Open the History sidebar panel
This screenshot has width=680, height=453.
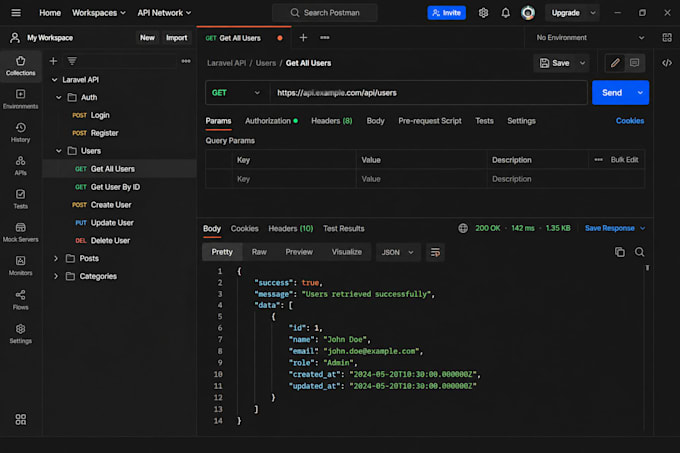coord(20,133)
